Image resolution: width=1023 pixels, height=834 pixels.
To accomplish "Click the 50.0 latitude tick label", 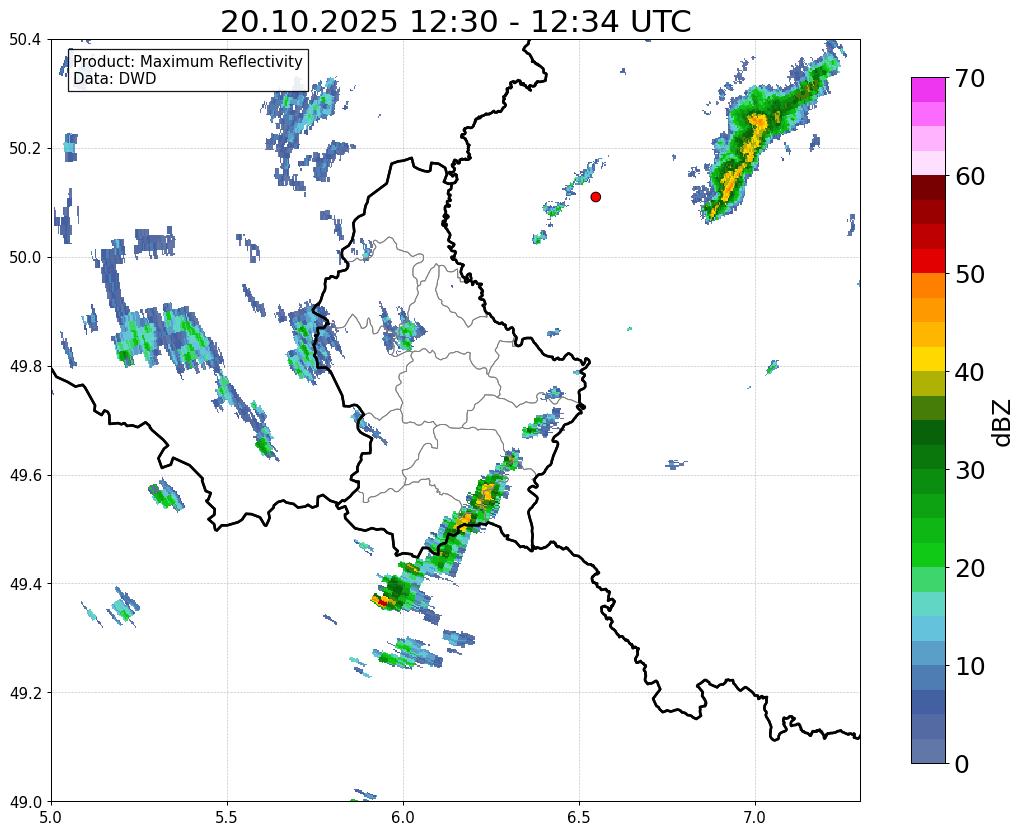I will click(x=25, y=257).
